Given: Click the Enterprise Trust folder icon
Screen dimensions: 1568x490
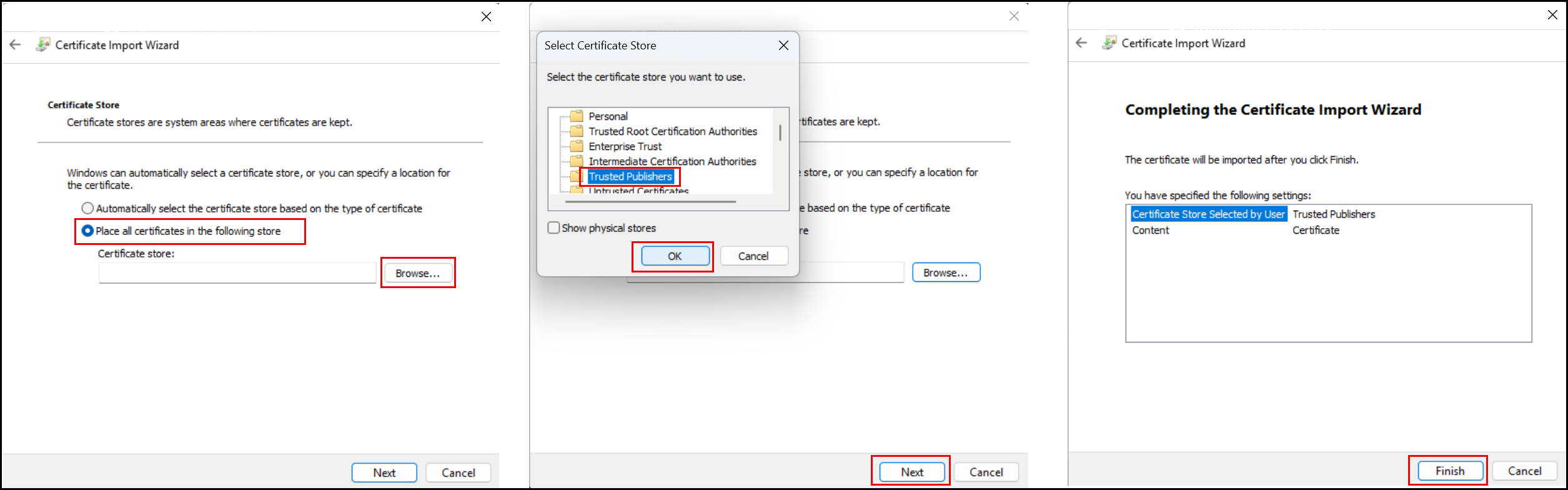Looking at the screenshot, I should pos(577,146).
